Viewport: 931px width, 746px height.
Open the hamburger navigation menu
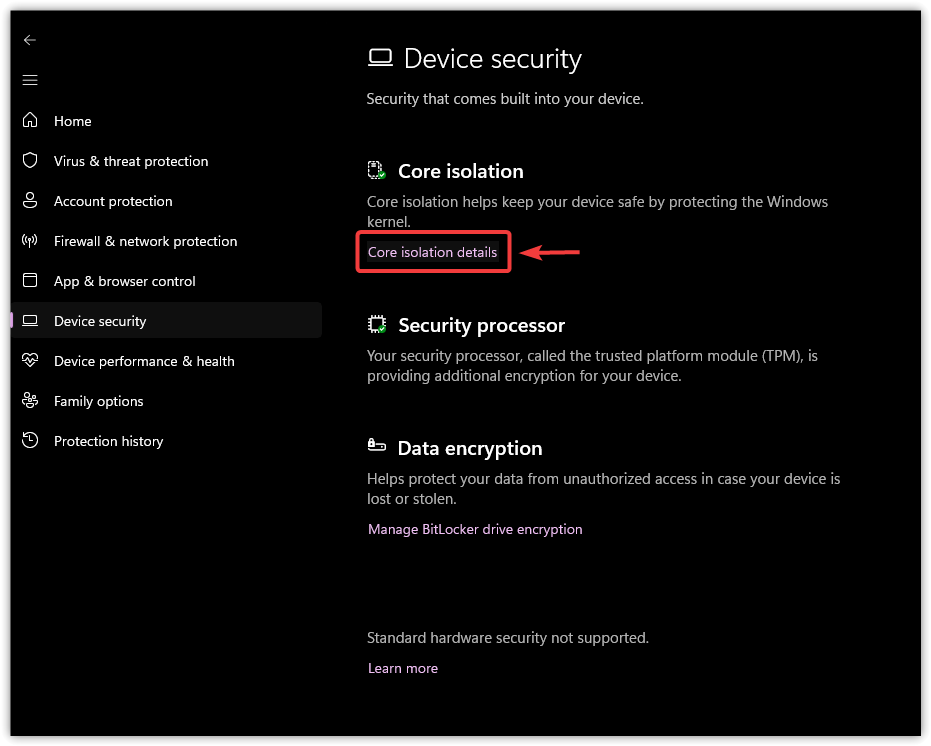[30, 80]
